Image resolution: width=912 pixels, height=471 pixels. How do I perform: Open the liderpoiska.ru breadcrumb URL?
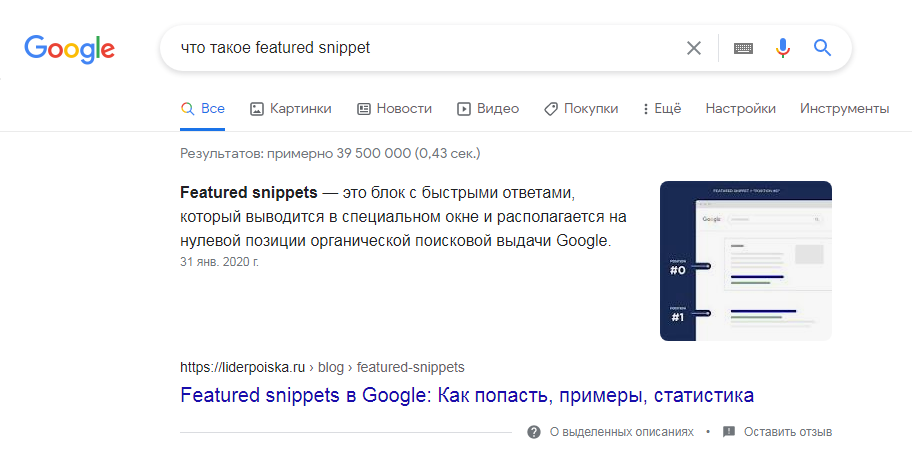pyautogui.click(x=322, y=367)
